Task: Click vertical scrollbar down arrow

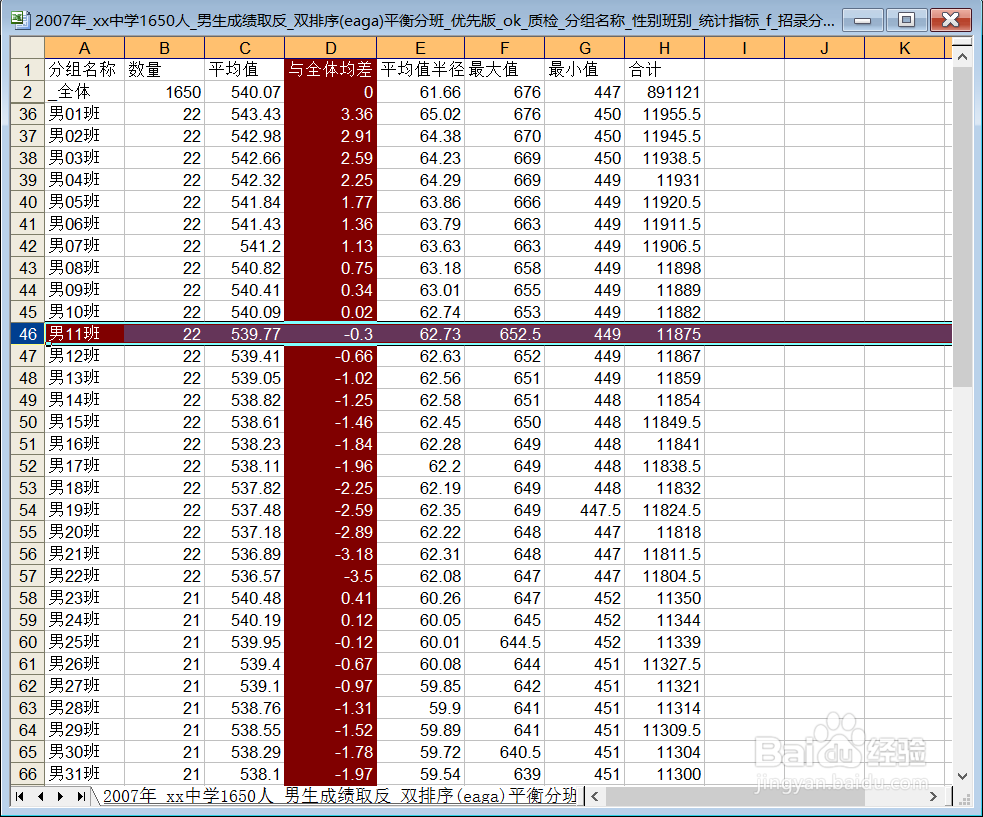Action: tap(962, 776)
